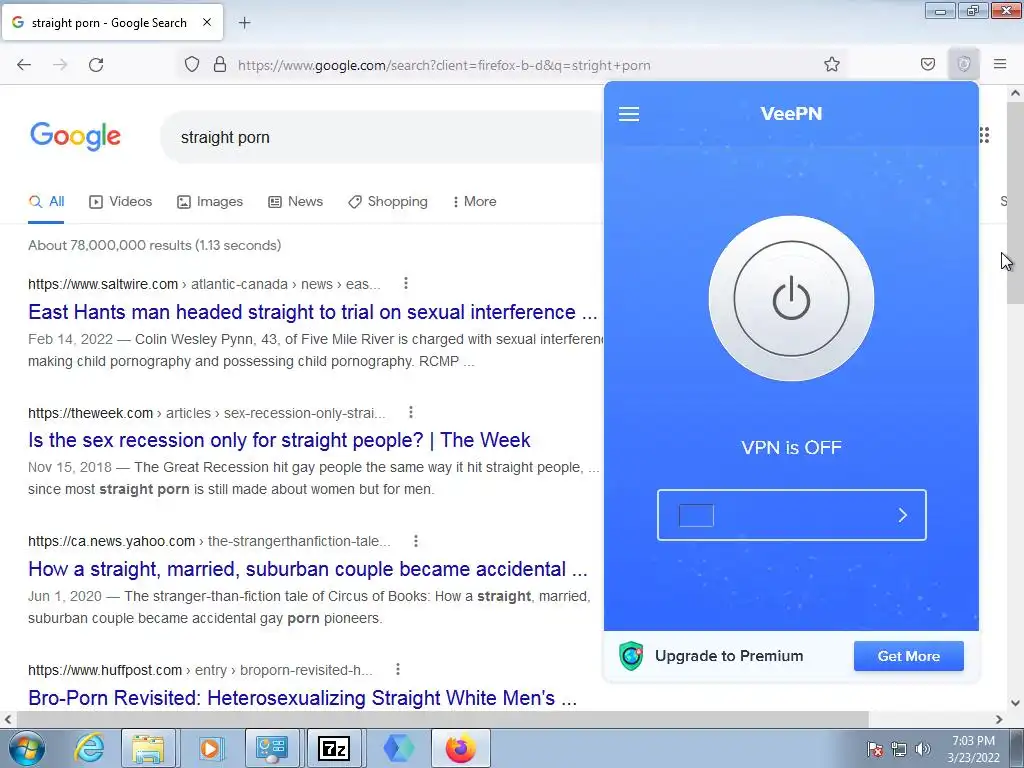
Task: Switch to the Videos results tab
Action: click(x=120, y=202)
